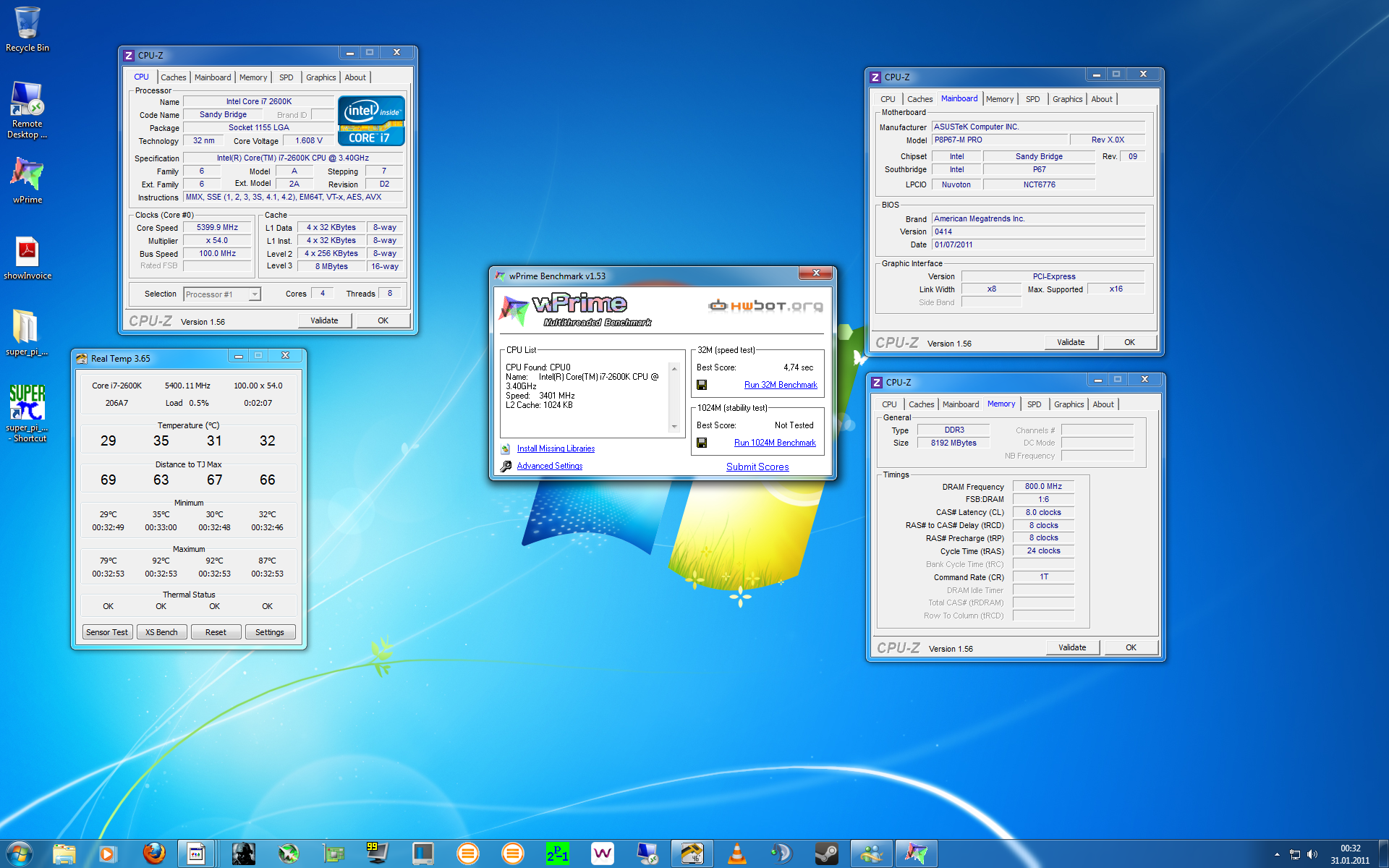Open the Windows Start orb

coord(20,854)
